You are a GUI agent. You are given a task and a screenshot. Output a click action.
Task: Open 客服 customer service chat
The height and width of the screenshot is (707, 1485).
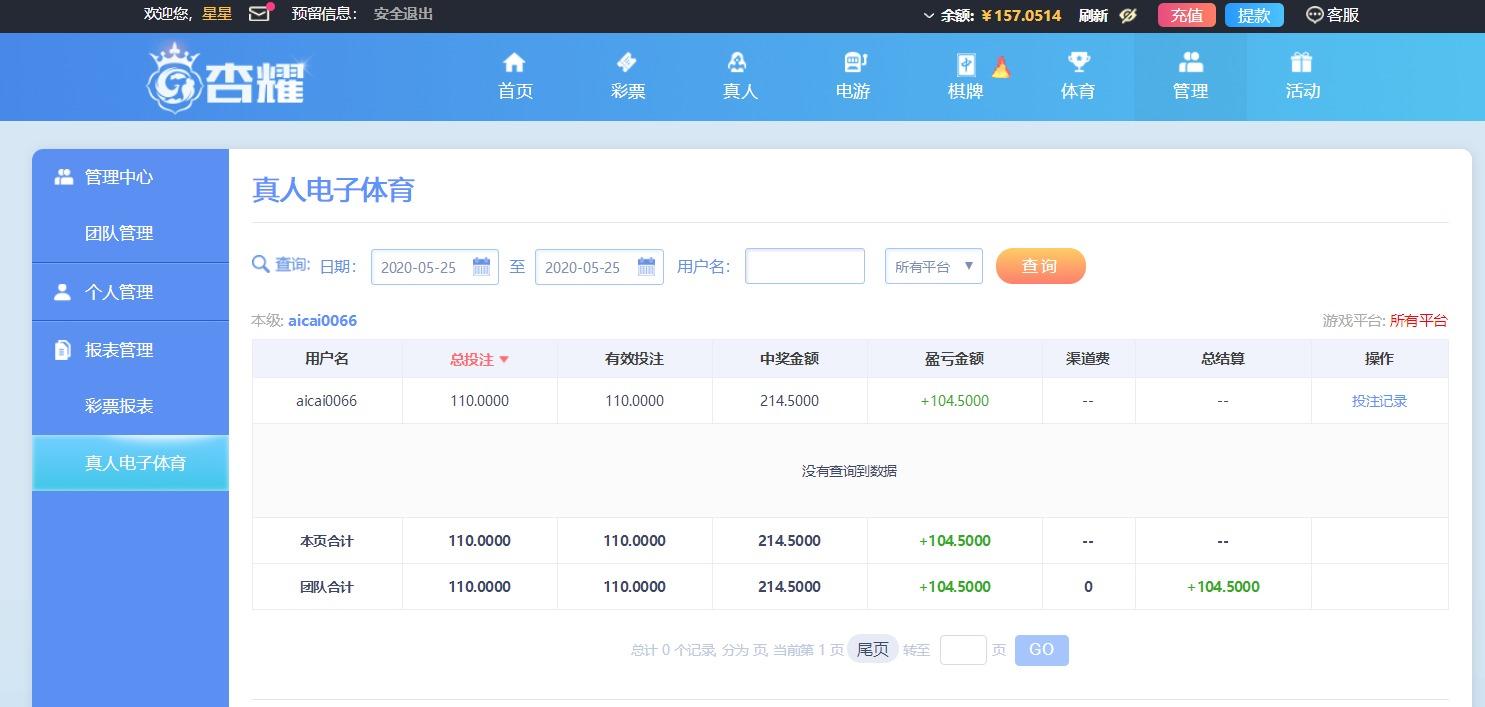1333,15
